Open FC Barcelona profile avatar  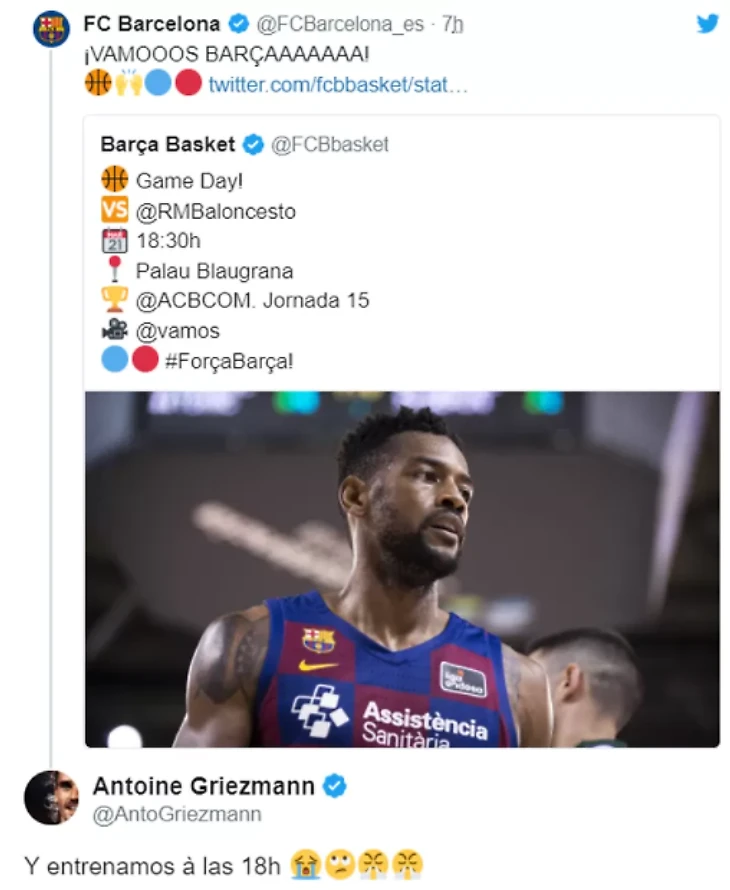51,29
